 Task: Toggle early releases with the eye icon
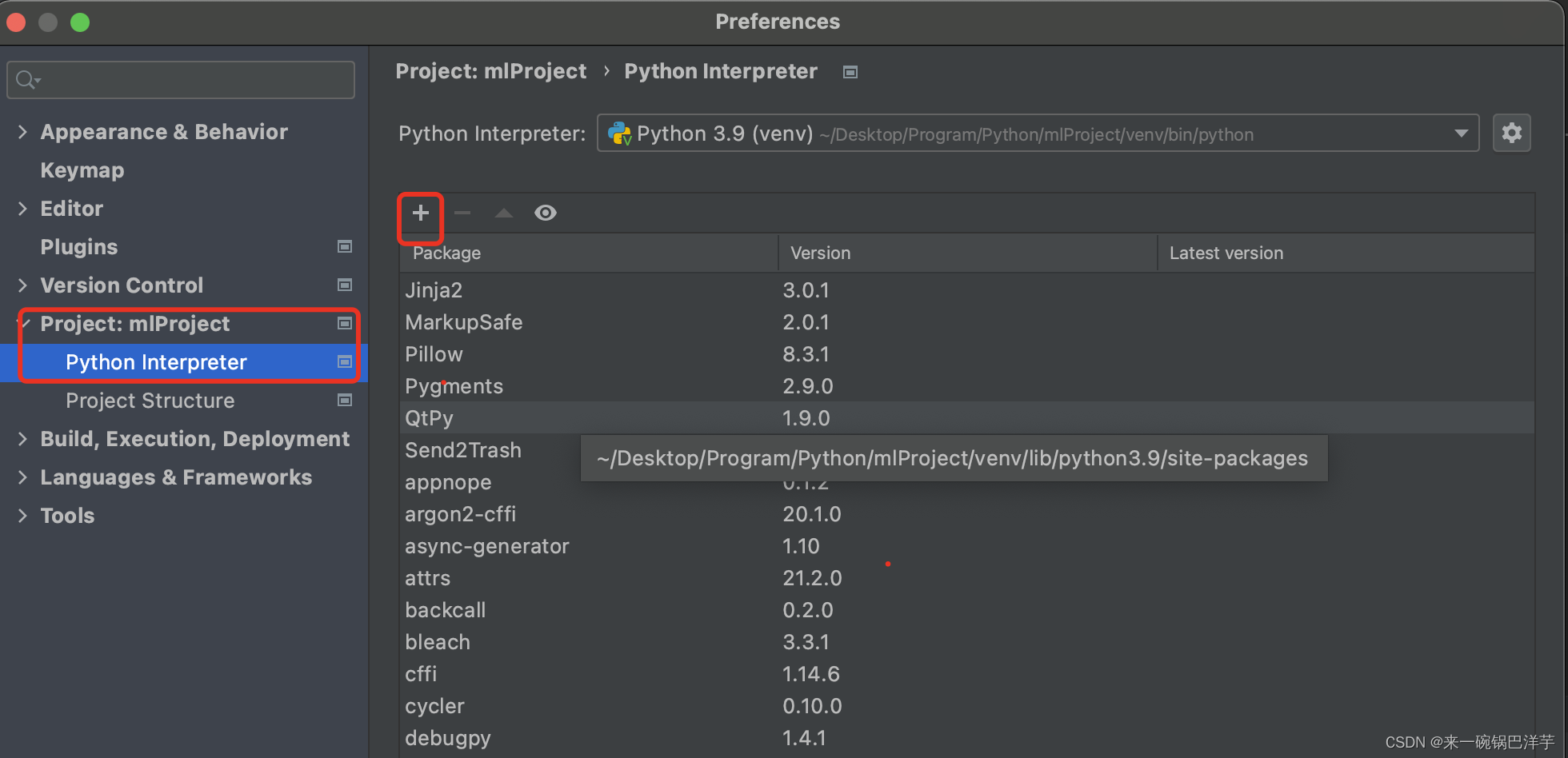(546, 213)
